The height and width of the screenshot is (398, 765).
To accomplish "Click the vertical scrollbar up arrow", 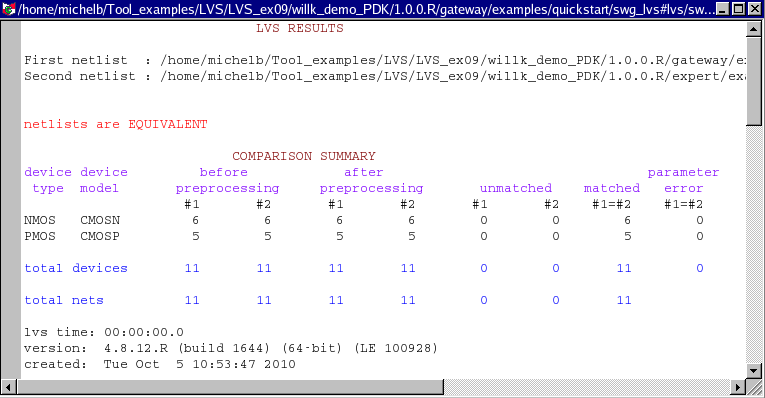I will coord(754,29).
